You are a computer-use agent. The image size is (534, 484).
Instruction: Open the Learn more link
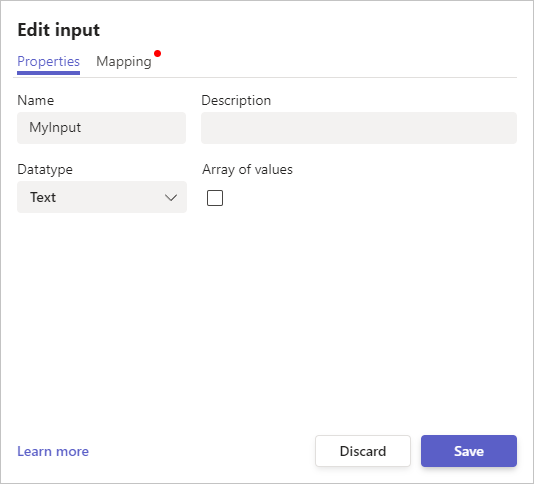pos(53,451)
